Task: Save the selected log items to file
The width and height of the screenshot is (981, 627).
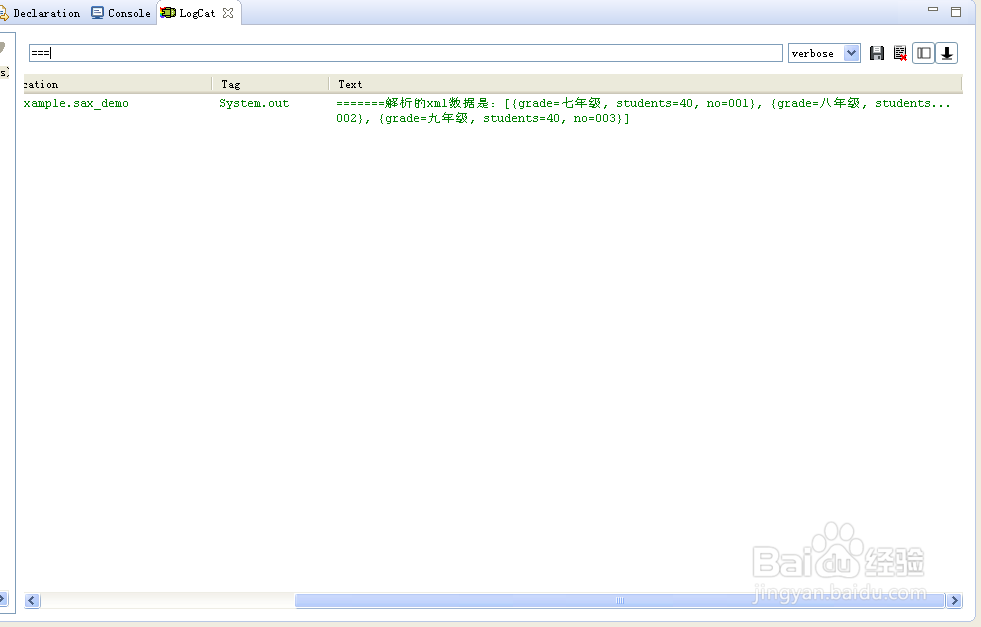Action: pos(877,53)
